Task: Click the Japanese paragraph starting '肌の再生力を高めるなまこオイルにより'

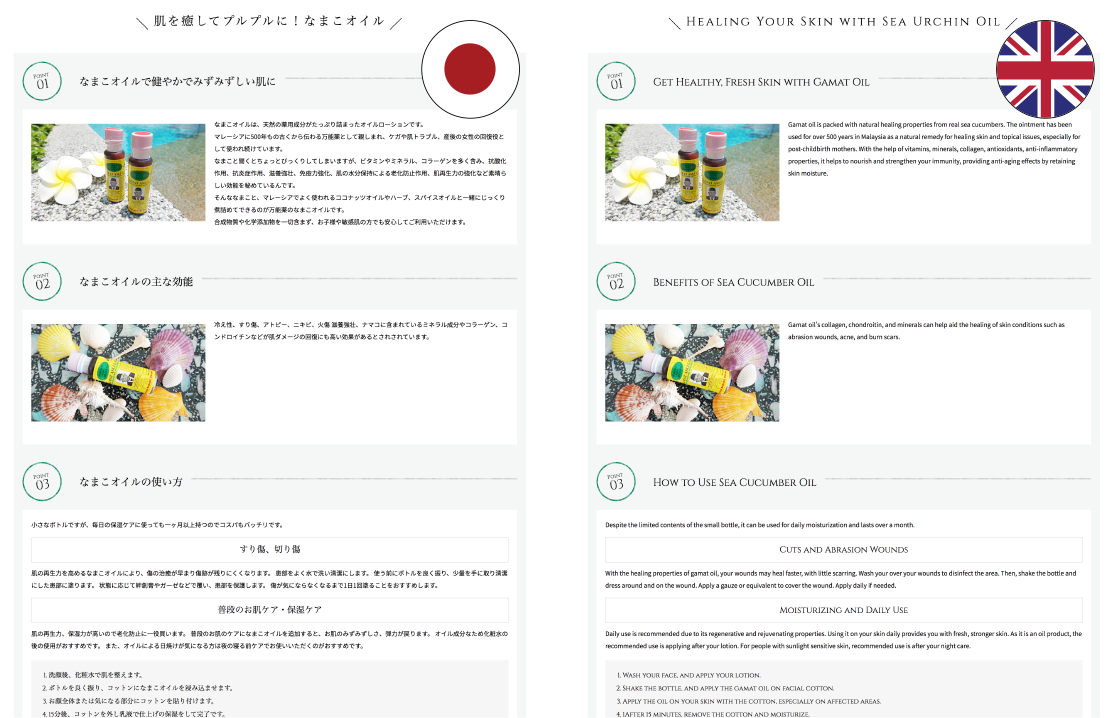Action: pos(269,580)
